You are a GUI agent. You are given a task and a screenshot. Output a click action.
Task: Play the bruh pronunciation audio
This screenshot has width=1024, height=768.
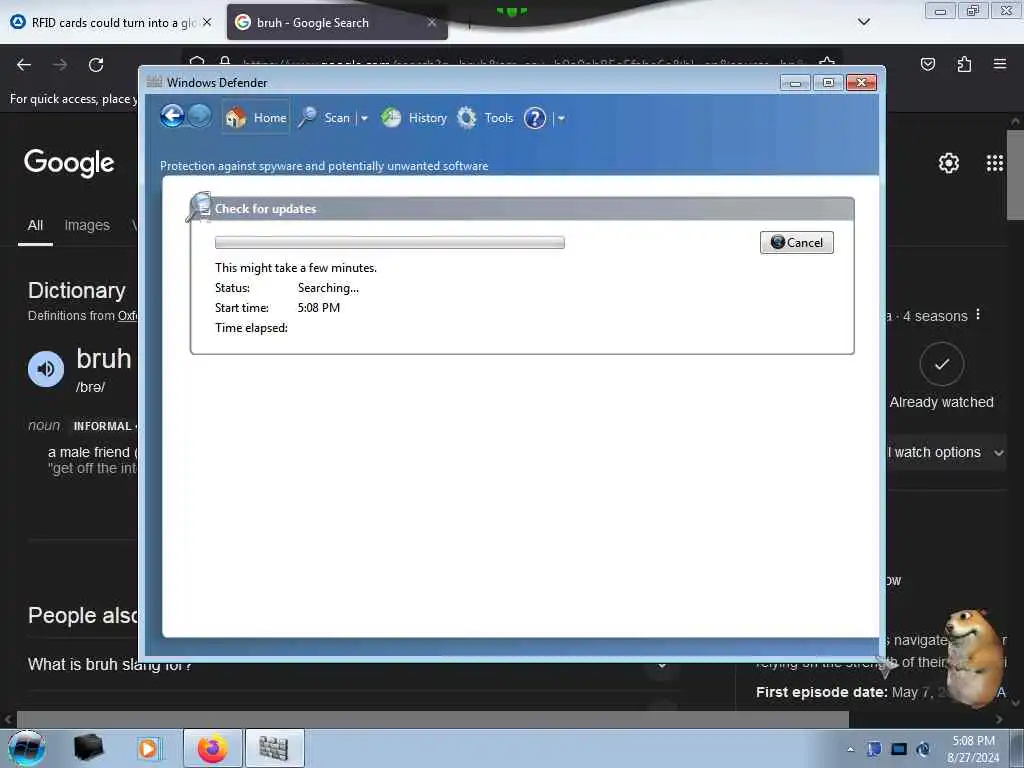[46, 369]
